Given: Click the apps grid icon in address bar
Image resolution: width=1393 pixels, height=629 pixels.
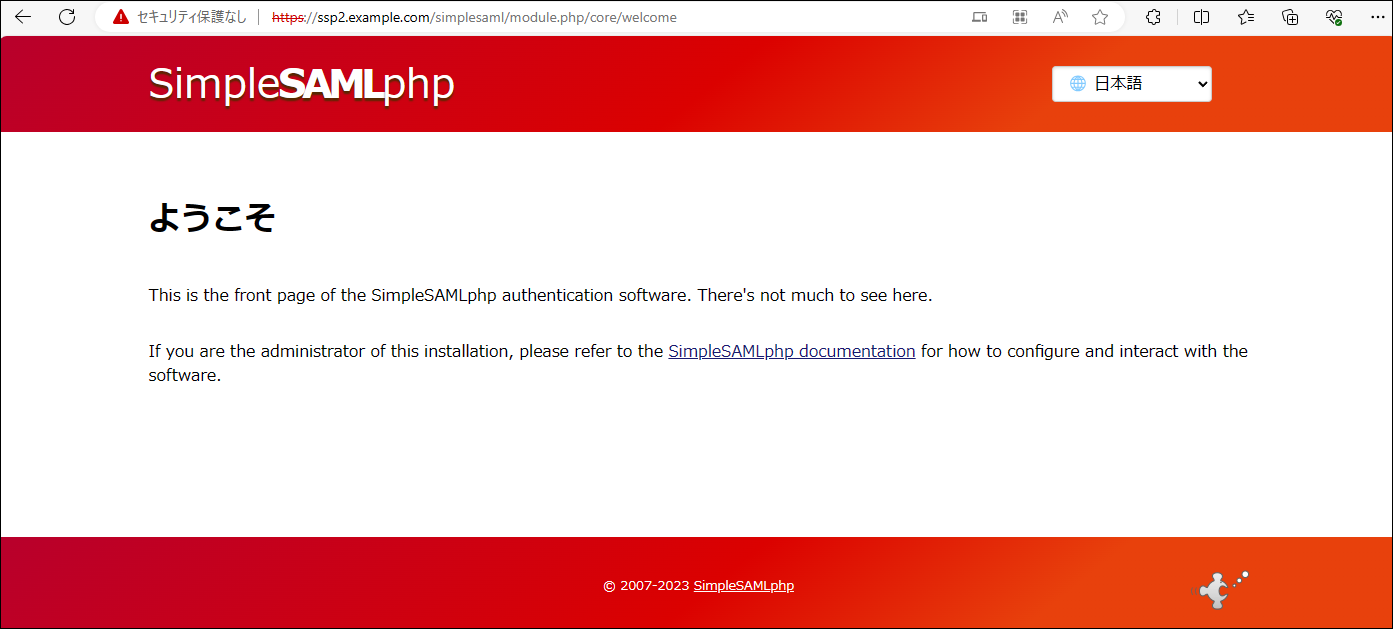Looking at the screenshot, I should (x=1020, y=17).
